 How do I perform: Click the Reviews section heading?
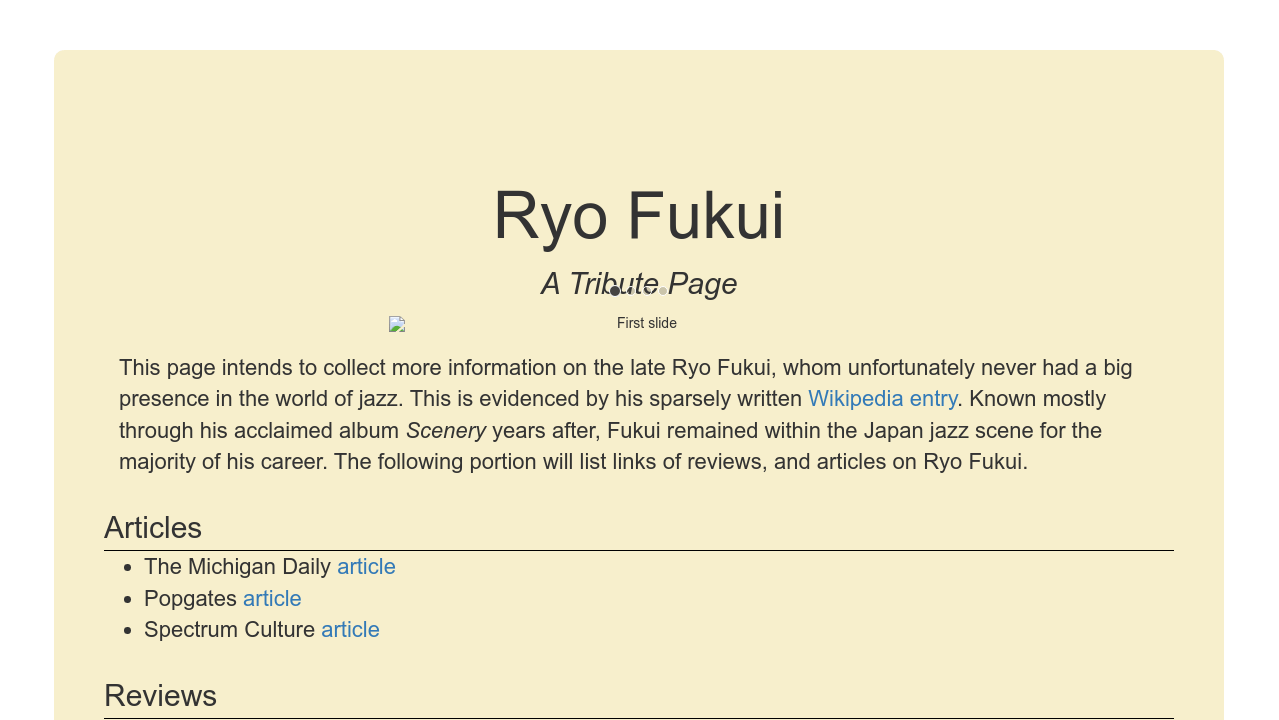click(x=160, y=696)
